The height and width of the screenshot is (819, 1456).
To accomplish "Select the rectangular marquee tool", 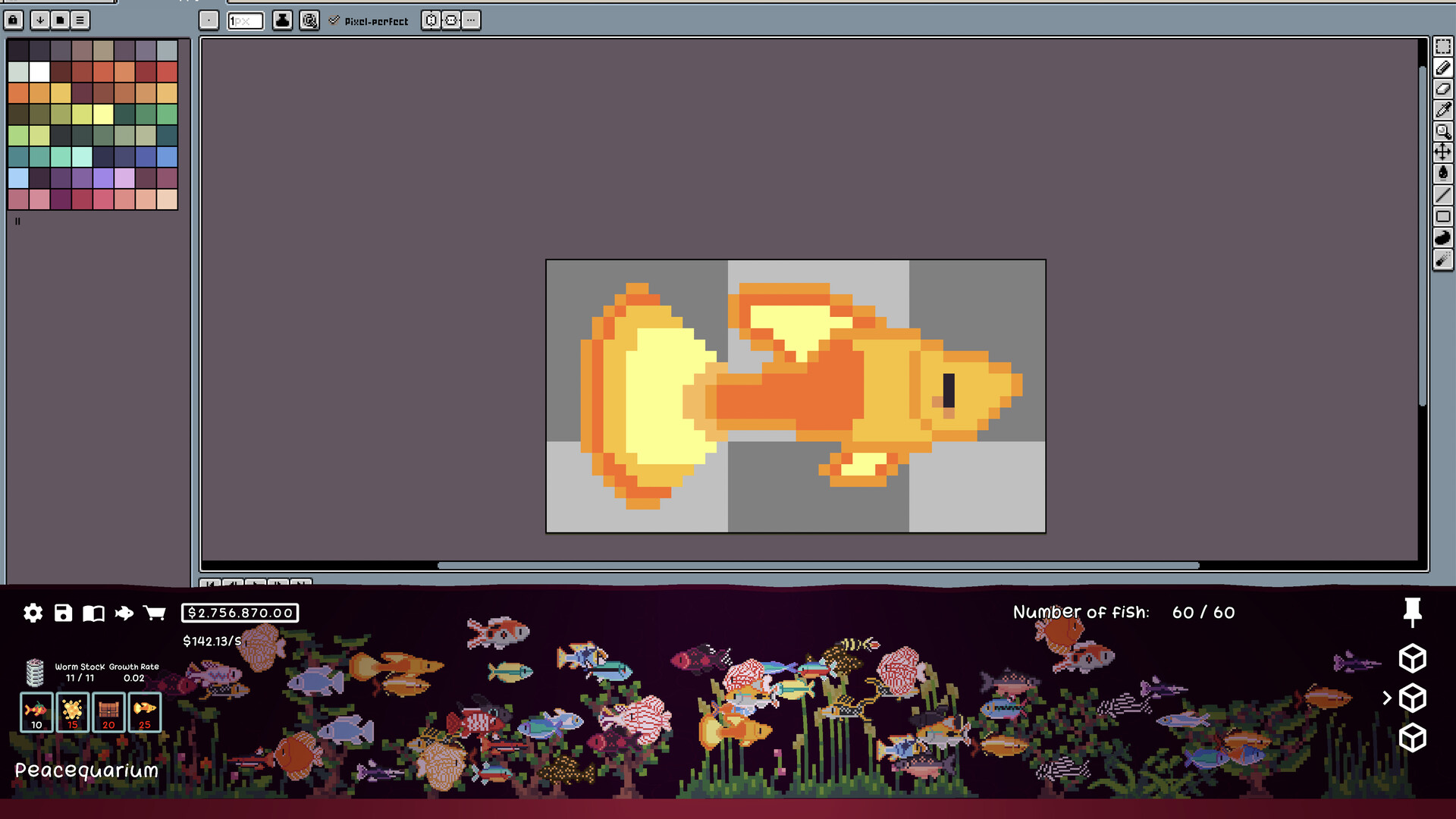I will pyautogui.click(x=1442, y=46).
